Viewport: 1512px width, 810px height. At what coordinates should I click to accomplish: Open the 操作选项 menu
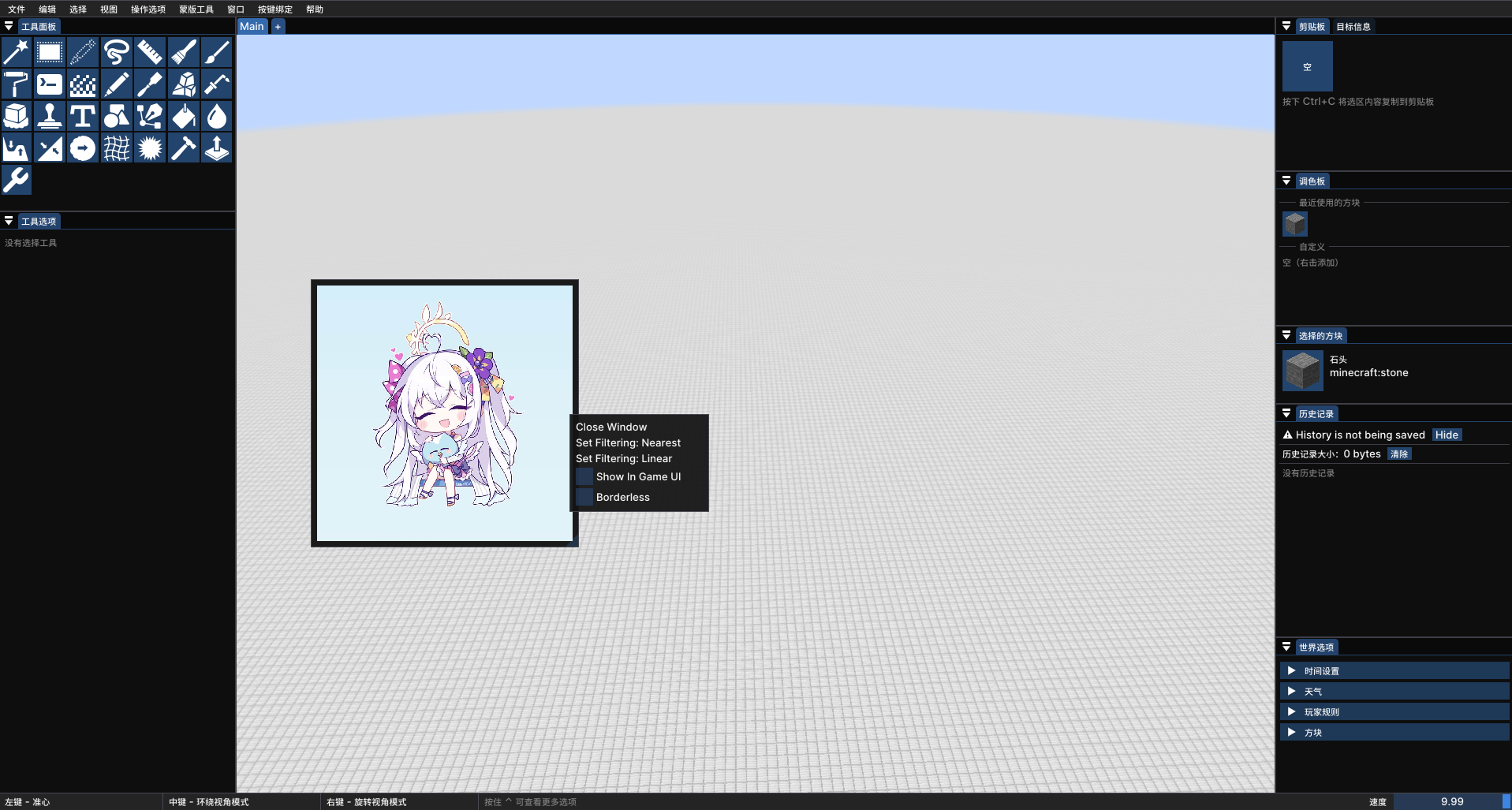pos(148,9)
